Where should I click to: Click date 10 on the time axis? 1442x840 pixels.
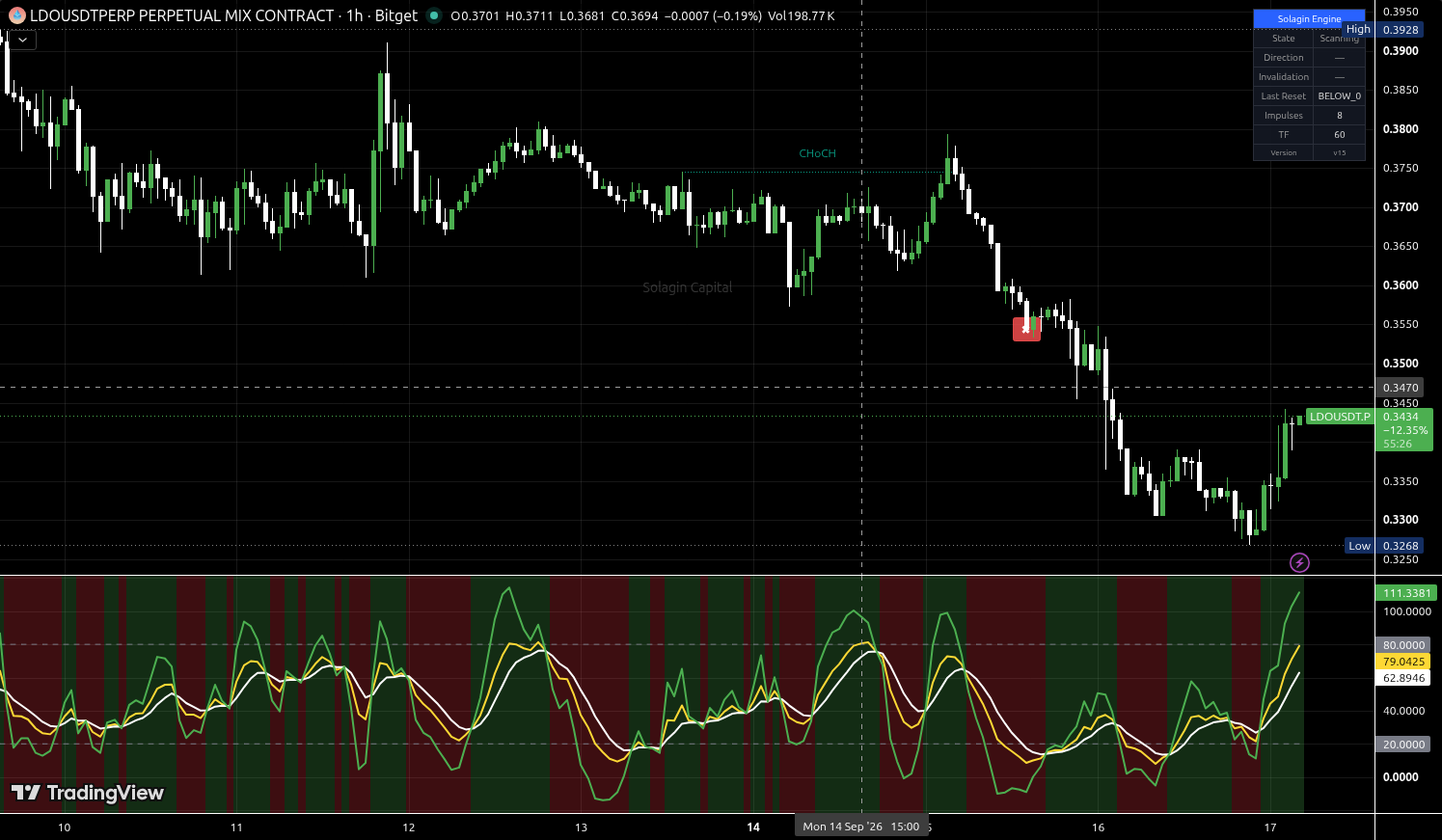65,827
